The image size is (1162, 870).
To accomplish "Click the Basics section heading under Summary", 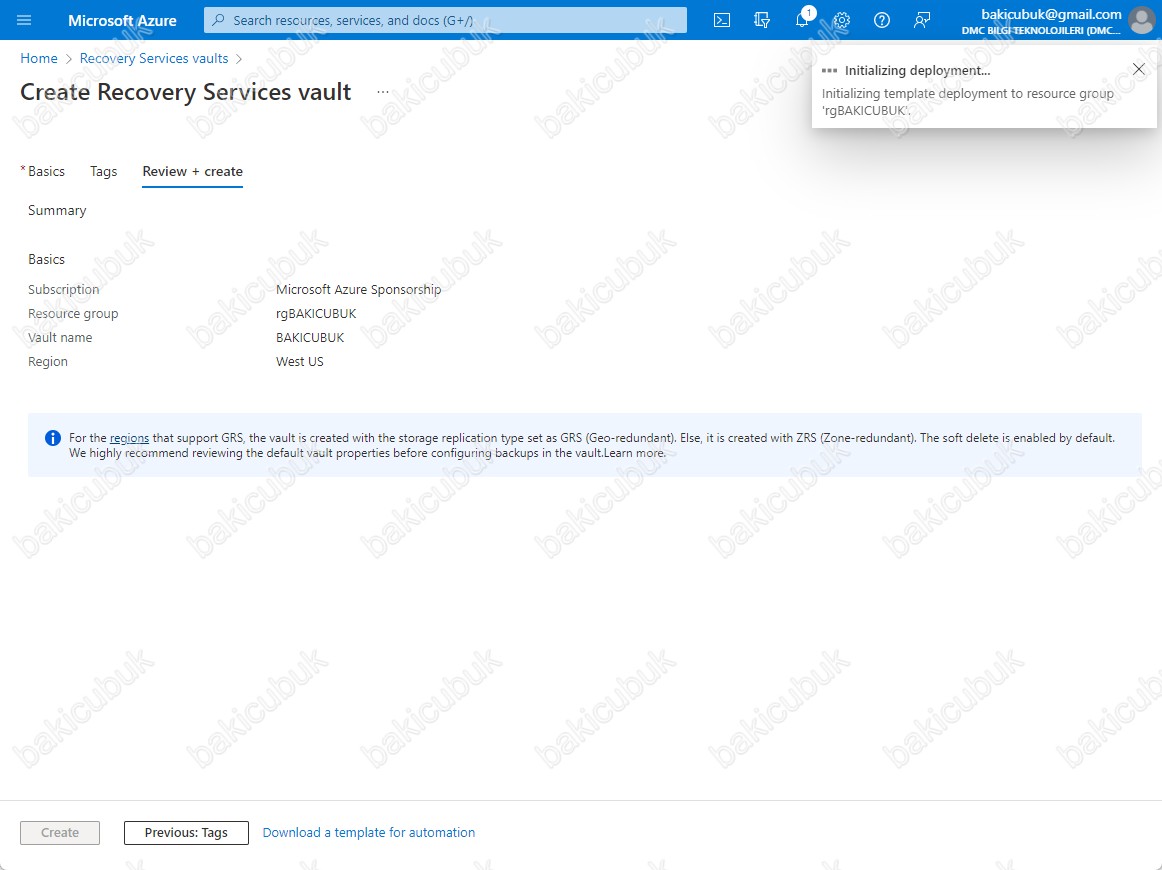I will (x=47, y=259).
